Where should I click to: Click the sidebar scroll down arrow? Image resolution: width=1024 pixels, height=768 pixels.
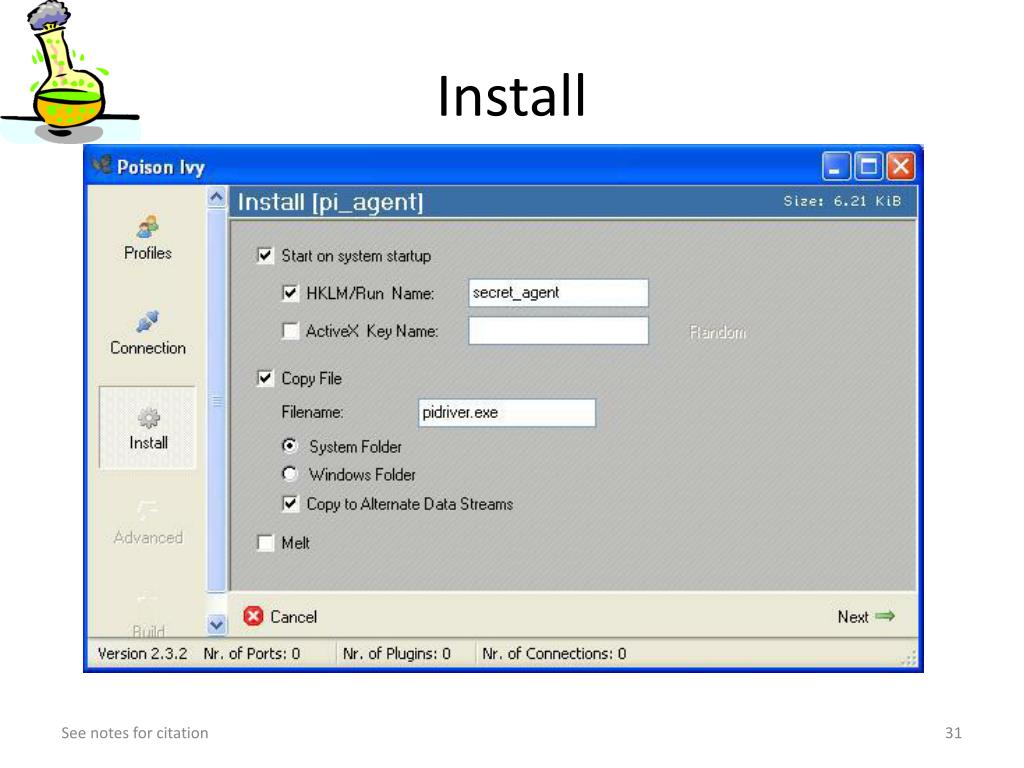coord(217,625)
